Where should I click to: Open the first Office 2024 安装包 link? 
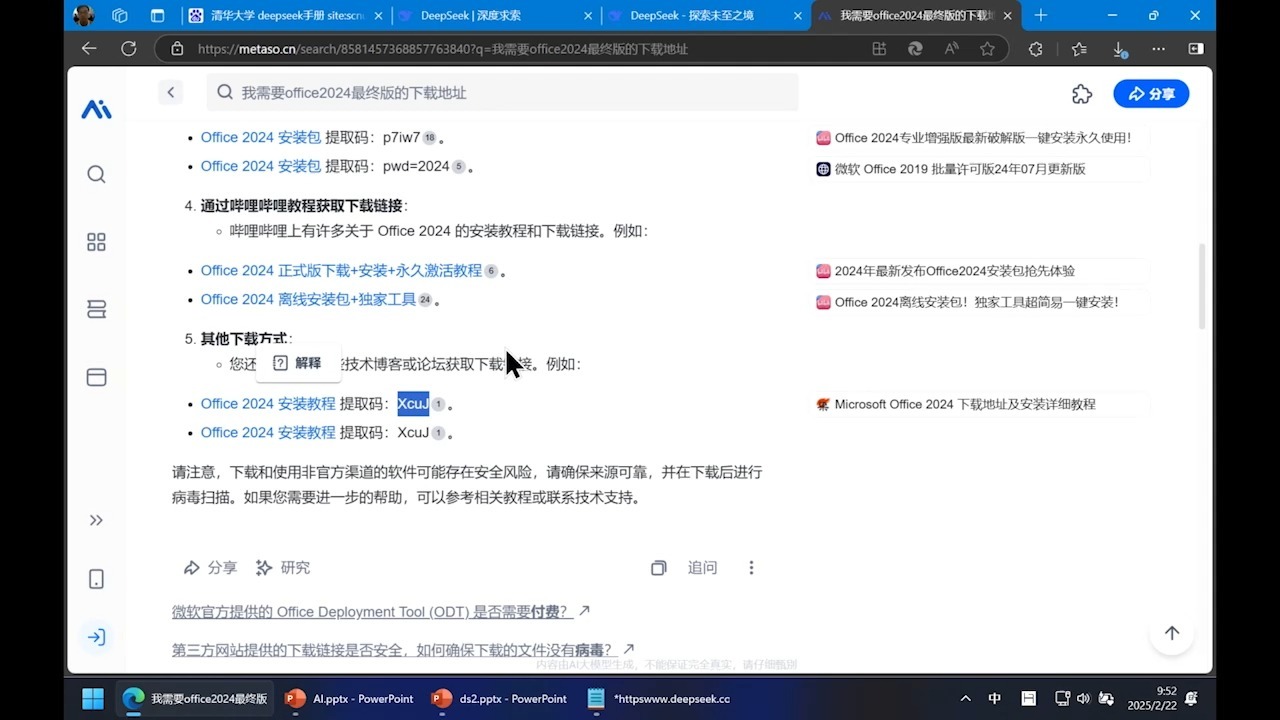261,137
